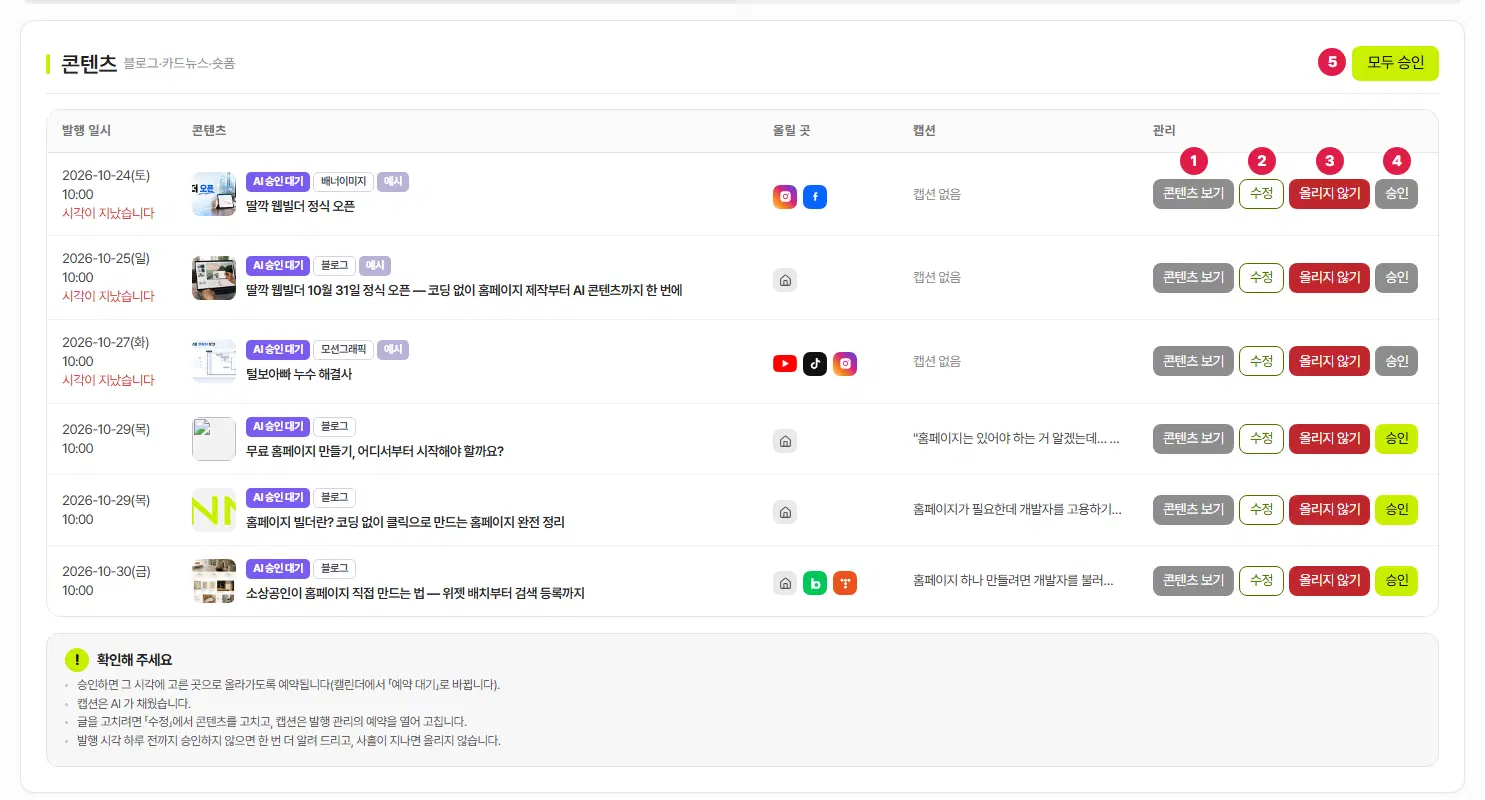Open thumbnail for the 2026-10-25 blog post
Image resolution: width=1485 pixels, height=800 pixels.
[214, 278]
